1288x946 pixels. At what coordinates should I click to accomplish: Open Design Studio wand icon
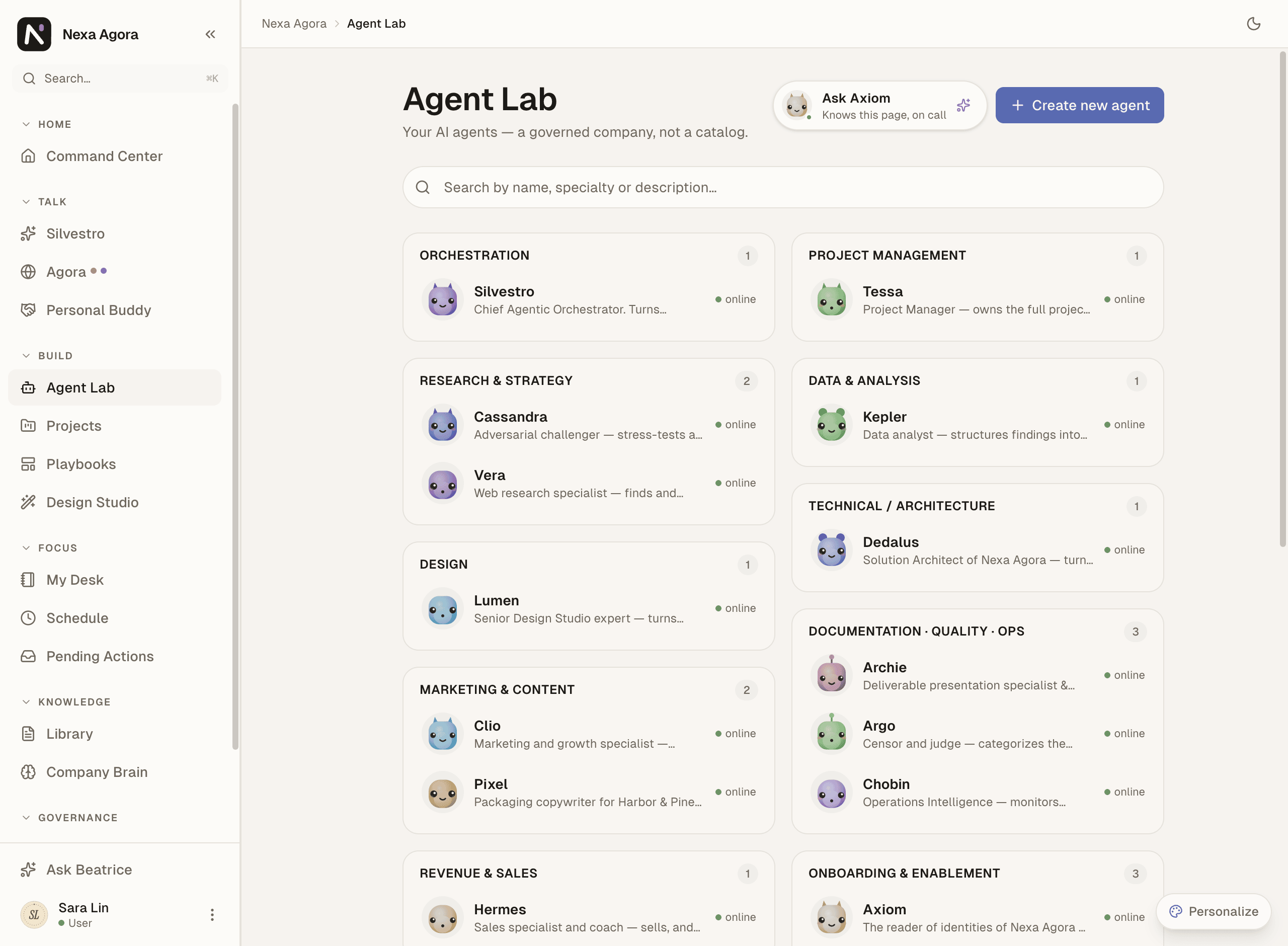(x=28, y=502)
